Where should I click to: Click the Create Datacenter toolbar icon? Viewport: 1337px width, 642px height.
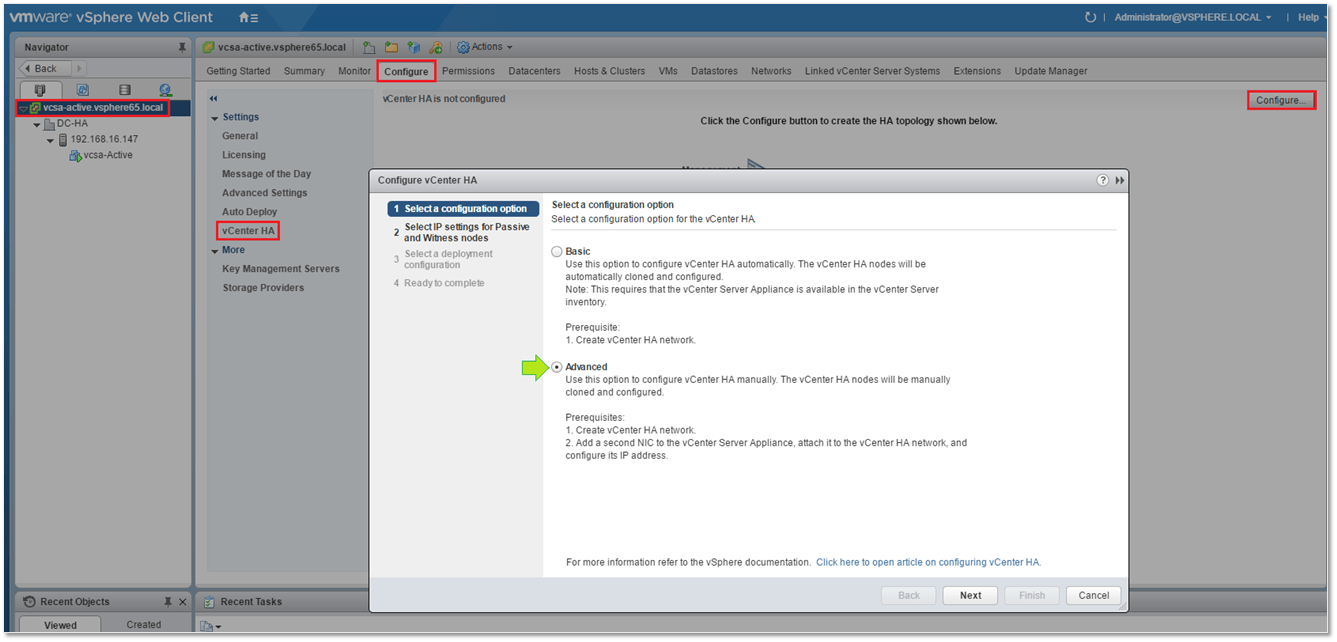point(369,47)
